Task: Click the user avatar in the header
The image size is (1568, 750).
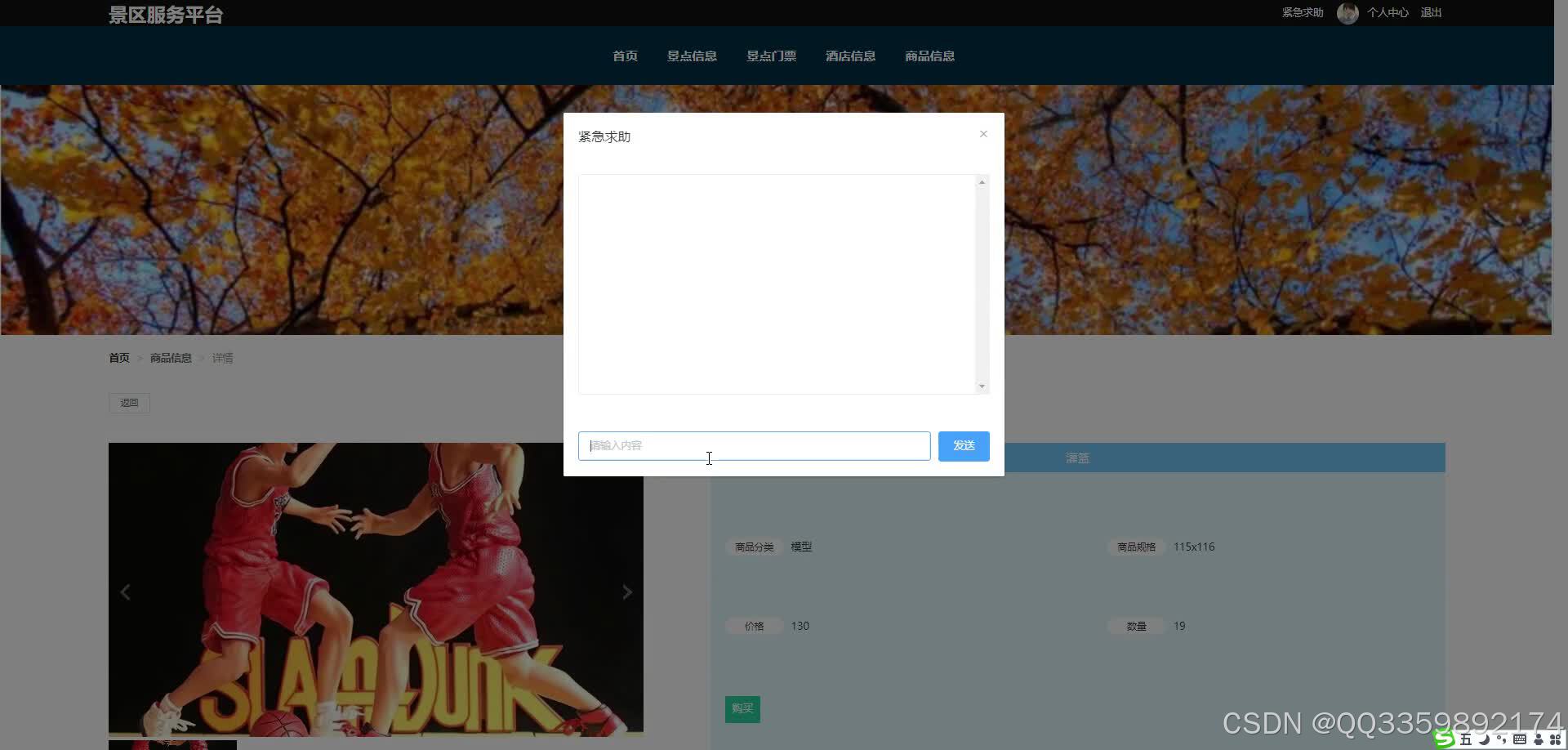Action: point(1347,13)
